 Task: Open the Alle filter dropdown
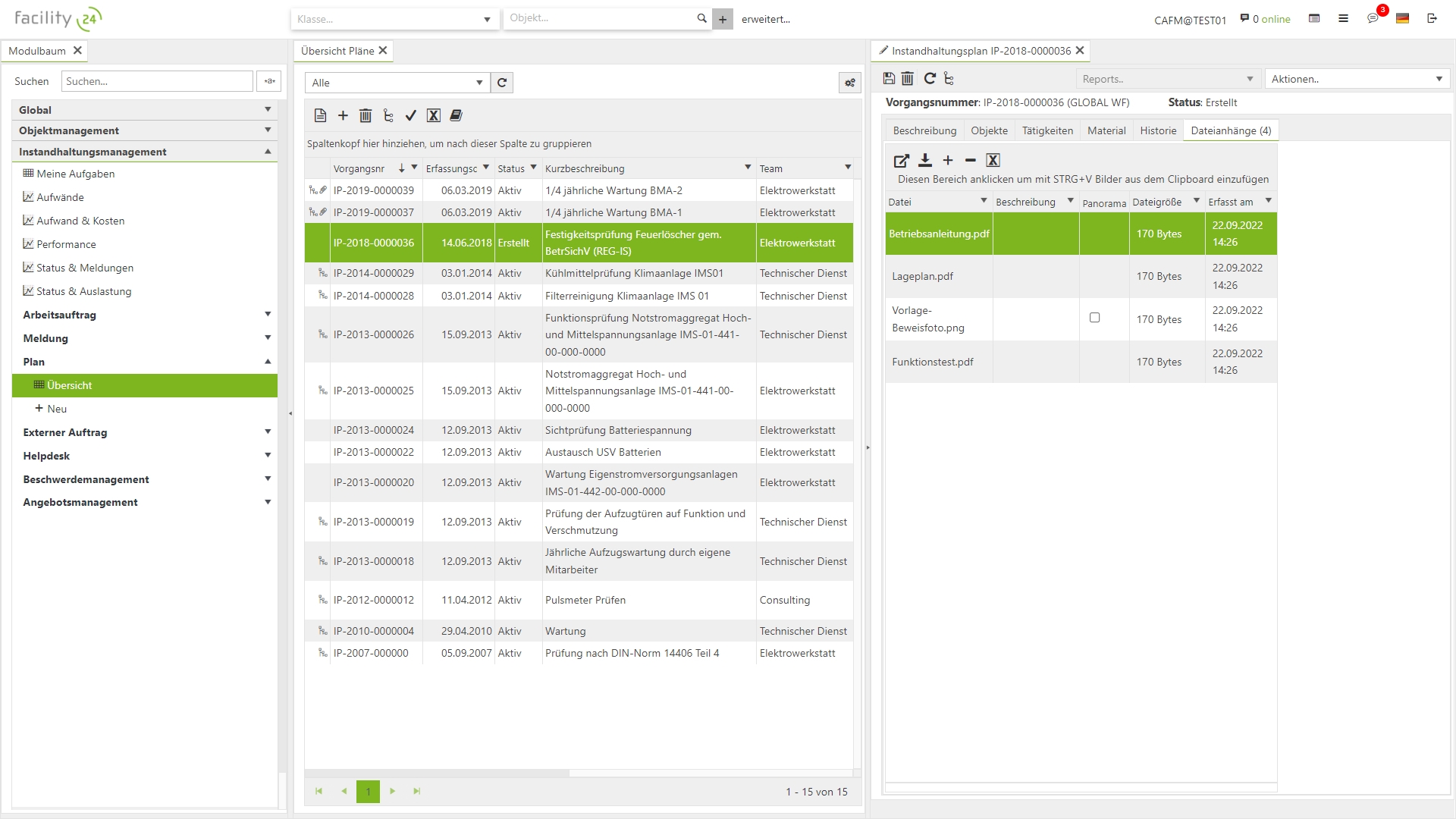click(397, 83)
